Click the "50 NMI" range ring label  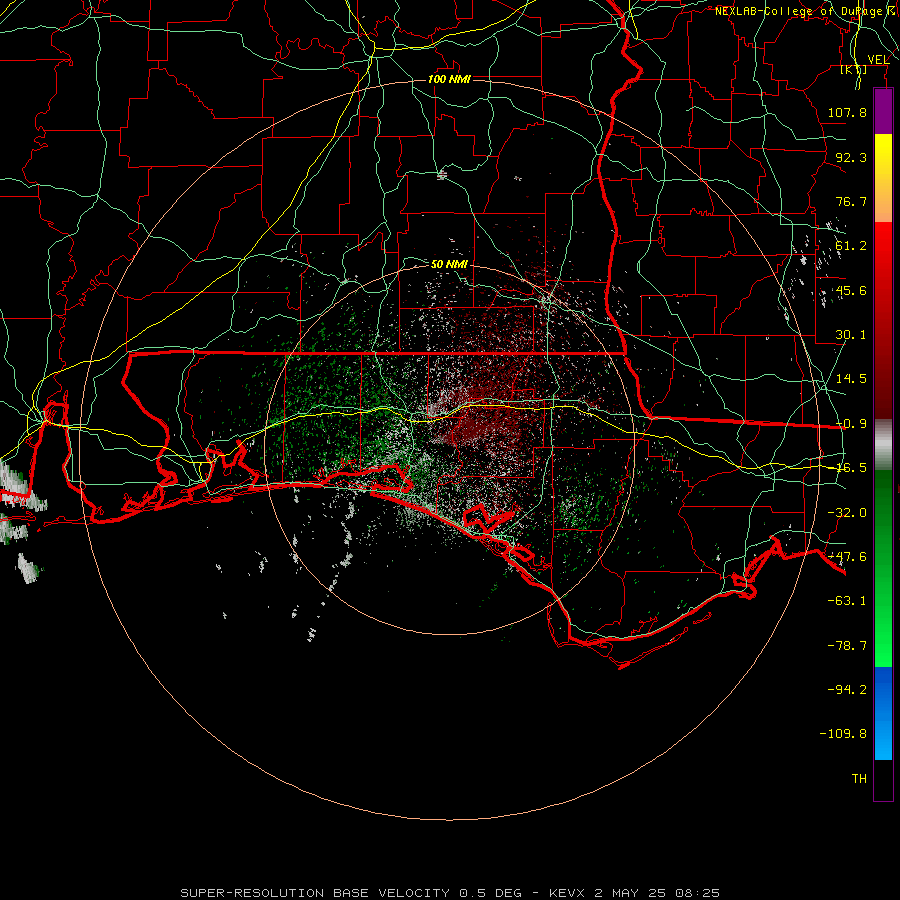click(x=449, y=264)
